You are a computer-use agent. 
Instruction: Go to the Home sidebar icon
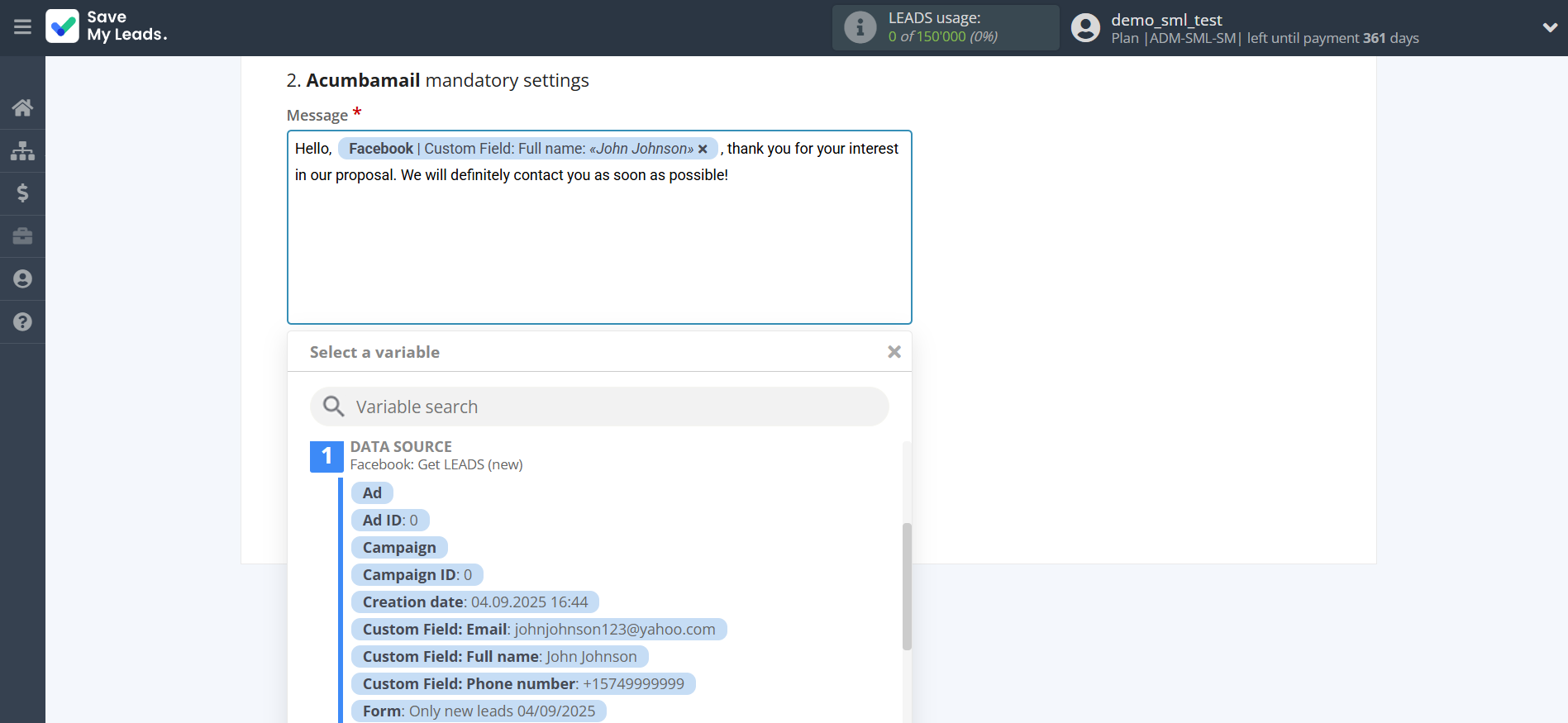point(22,107)
